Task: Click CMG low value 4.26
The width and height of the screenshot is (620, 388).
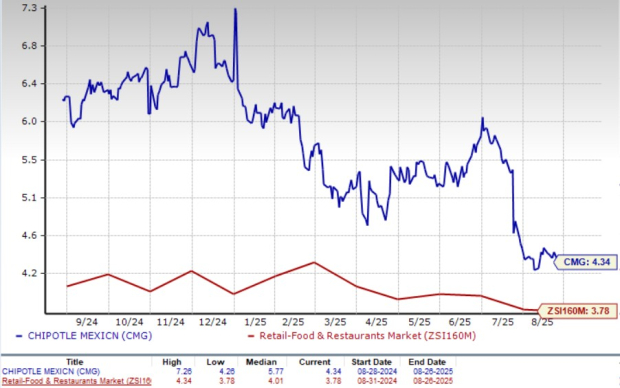Action: click(226, 372)
